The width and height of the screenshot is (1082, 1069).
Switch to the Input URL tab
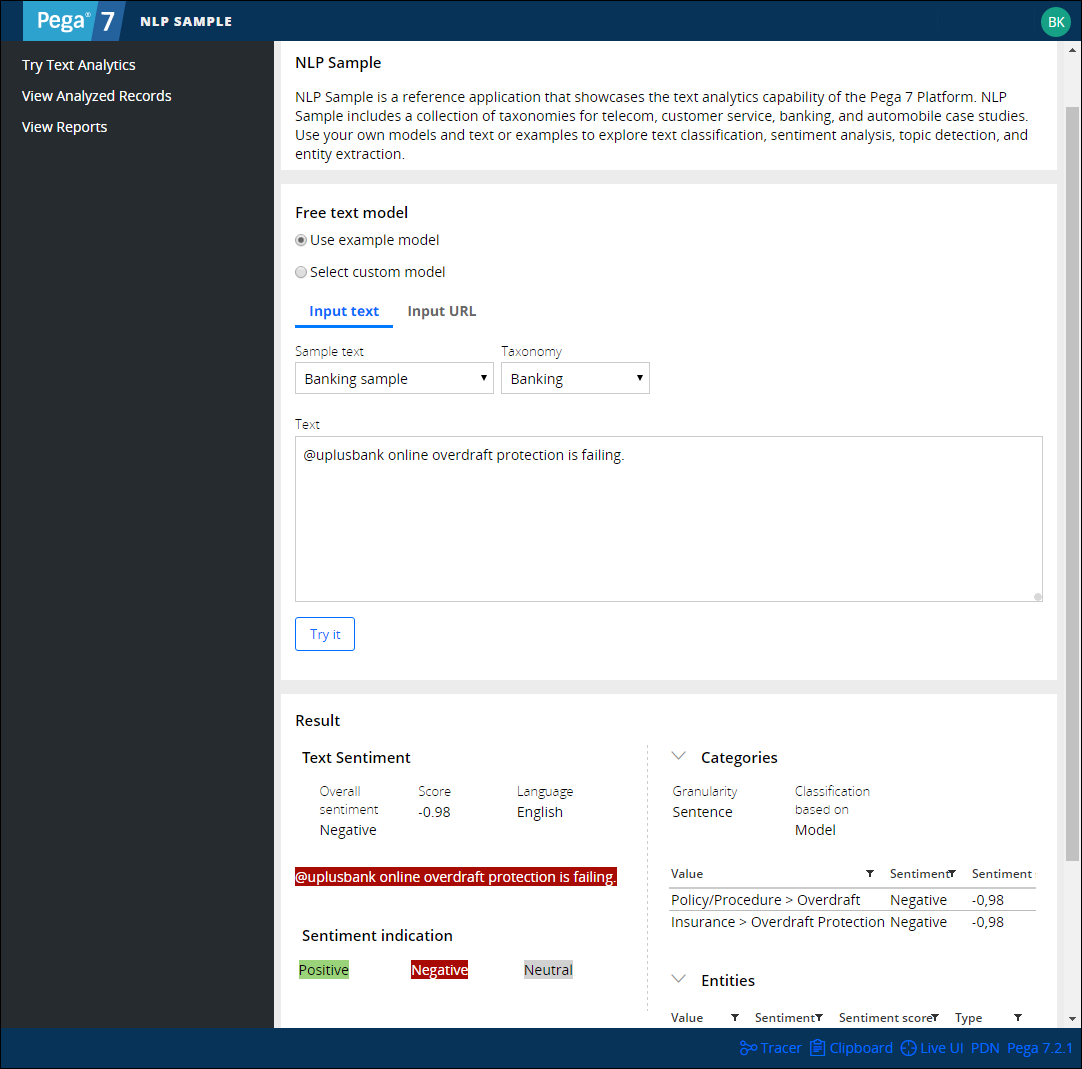pos(441,311)
